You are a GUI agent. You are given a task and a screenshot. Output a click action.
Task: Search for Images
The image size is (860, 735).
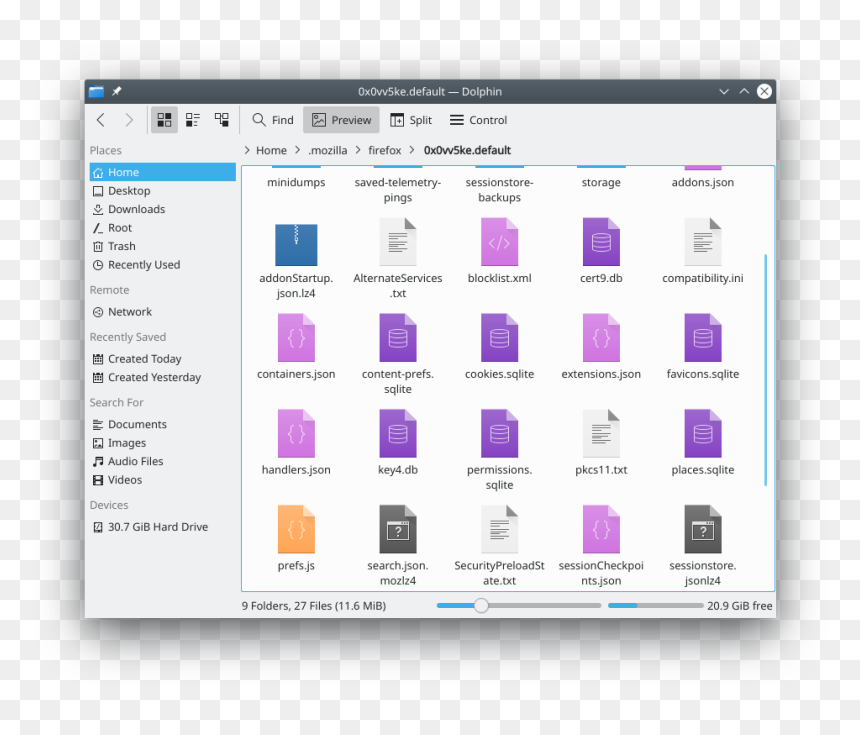point(162,443)
